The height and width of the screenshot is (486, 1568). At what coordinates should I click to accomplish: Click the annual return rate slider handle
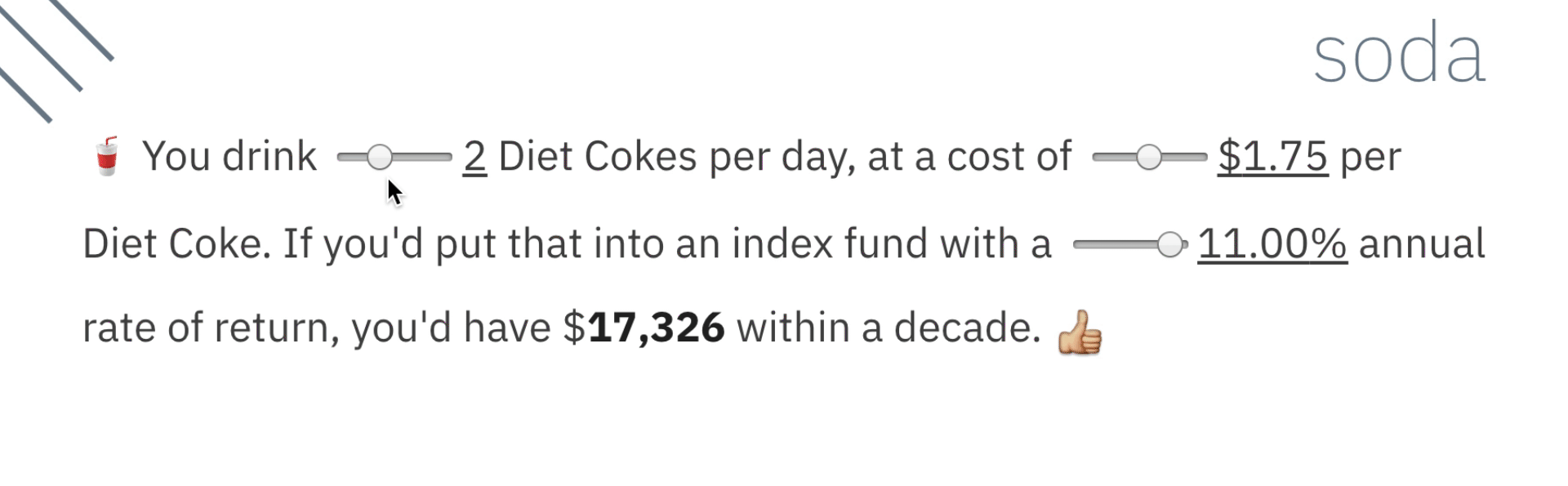(1170, 244)
